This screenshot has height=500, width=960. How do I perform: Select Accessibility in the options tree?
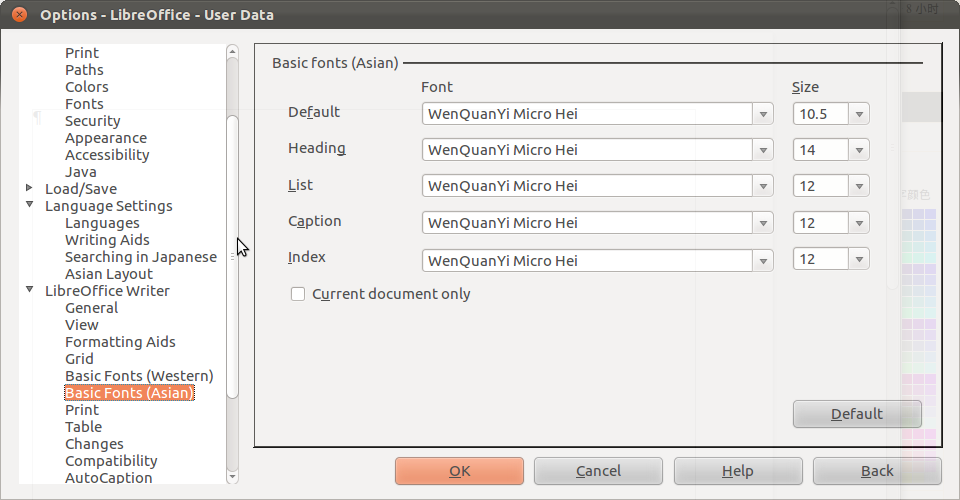[107, 155]
